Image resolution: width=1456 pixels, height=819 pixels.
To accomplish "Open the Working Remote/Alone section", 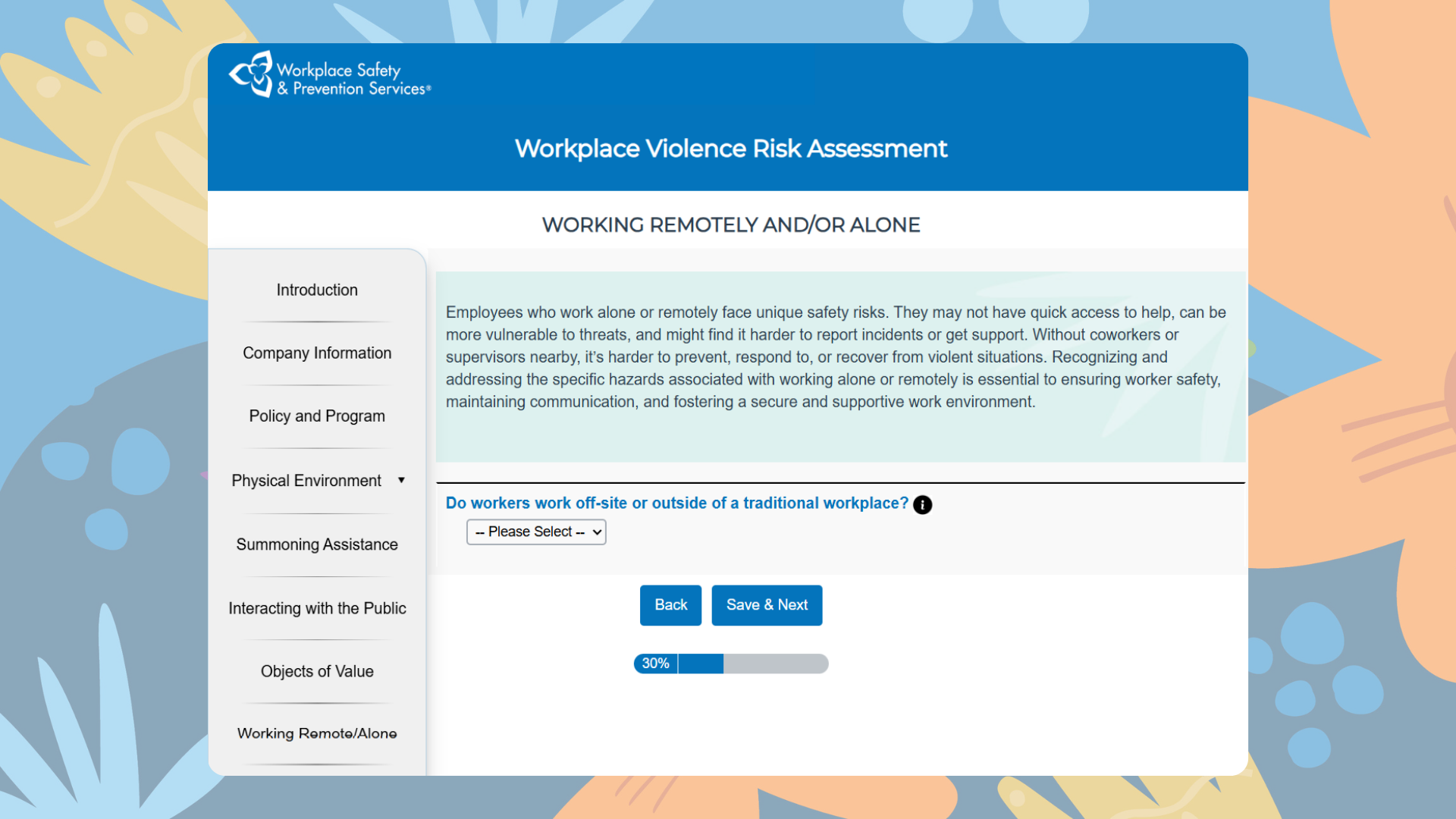I will point(317,733).
